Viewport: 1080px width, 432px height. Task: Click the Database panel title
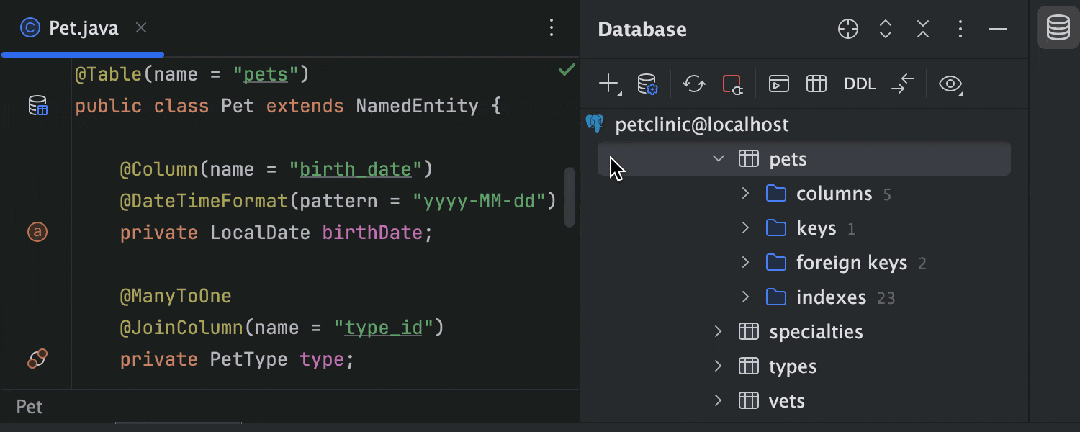point(642,29)
